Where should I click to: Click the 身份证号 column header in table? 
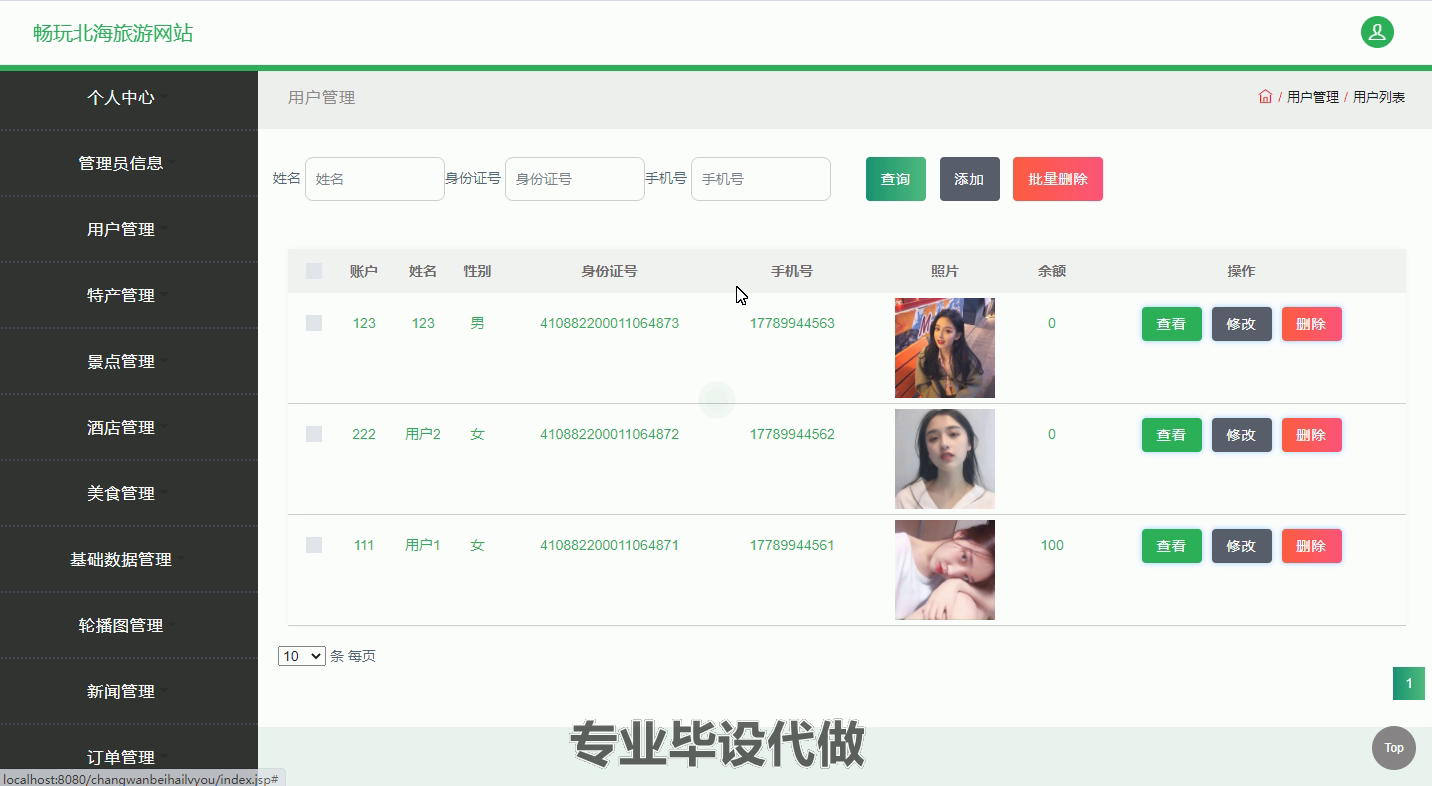pyautogui.click(x=610, y=271)
